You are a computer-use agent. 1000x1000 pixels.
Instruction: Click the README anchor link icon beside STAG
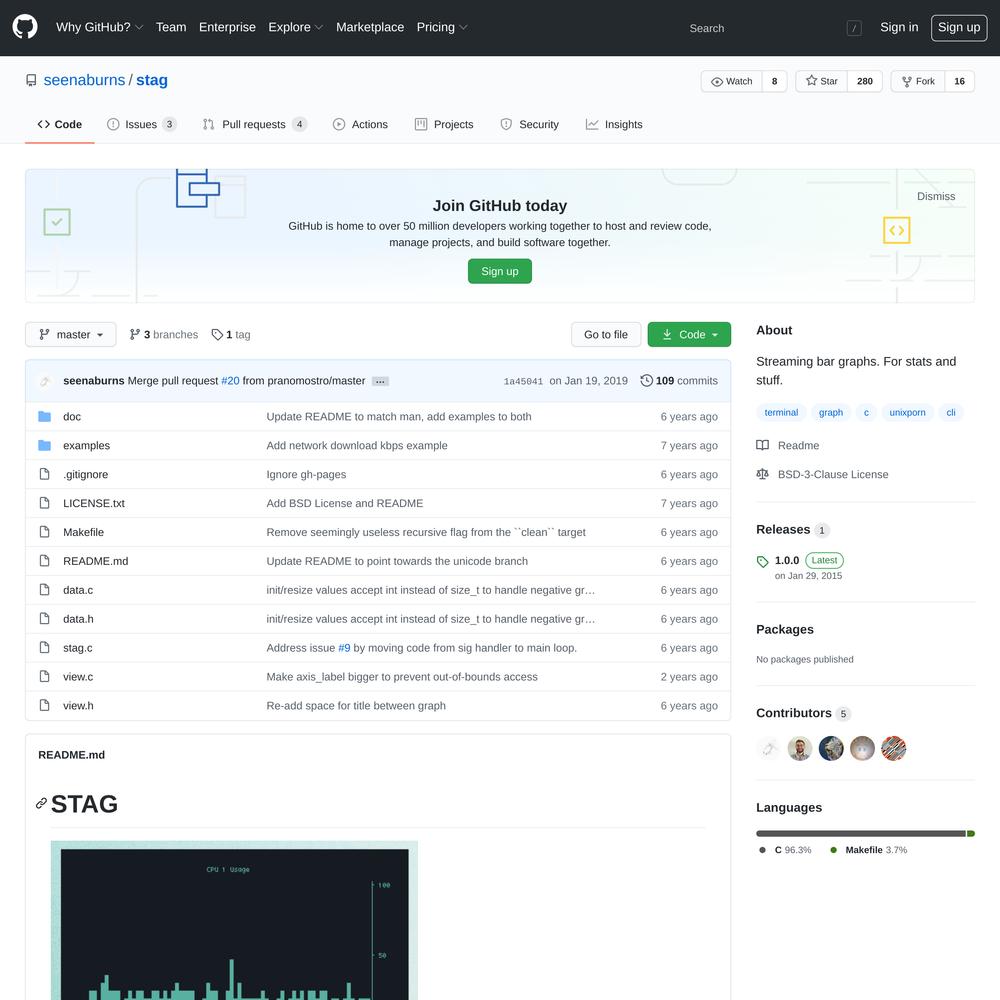coord(41,804)
